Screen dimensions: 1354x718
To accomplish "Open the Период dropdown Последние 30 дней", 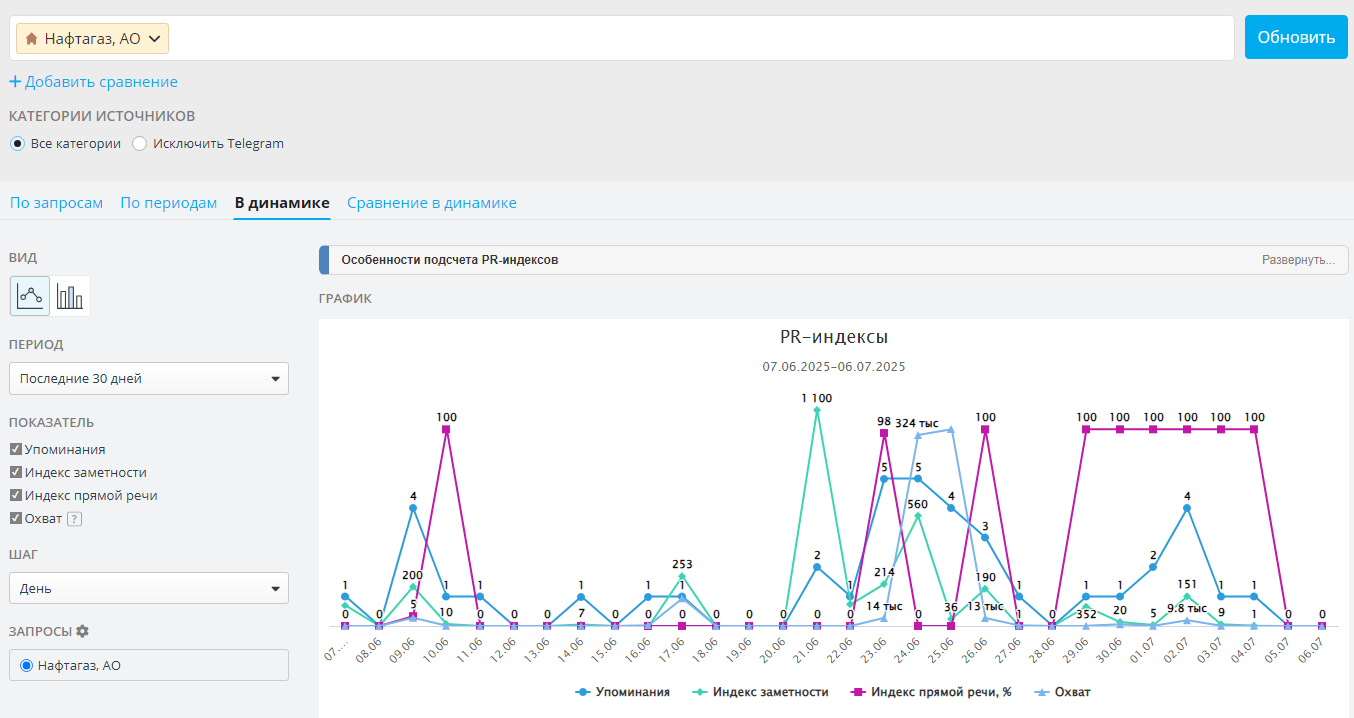I will (148, 379).
